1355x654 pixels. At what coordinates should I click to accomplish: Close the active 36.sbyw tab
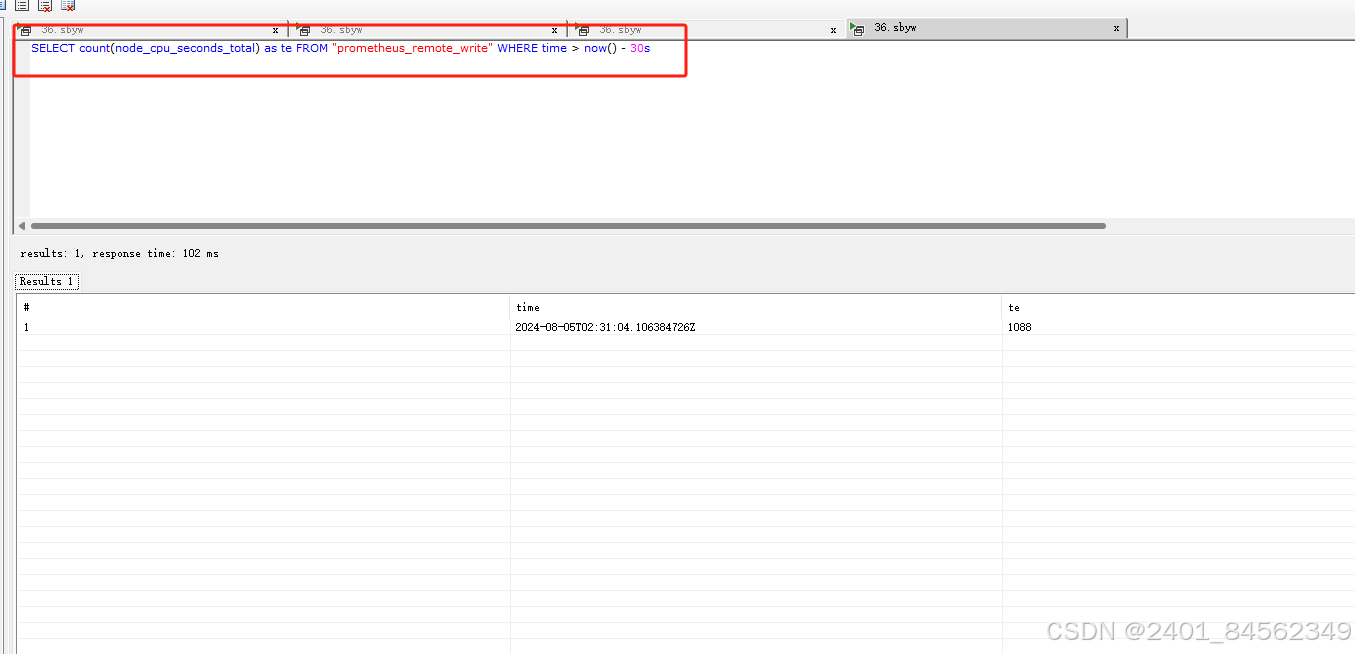pos(1116,29)
